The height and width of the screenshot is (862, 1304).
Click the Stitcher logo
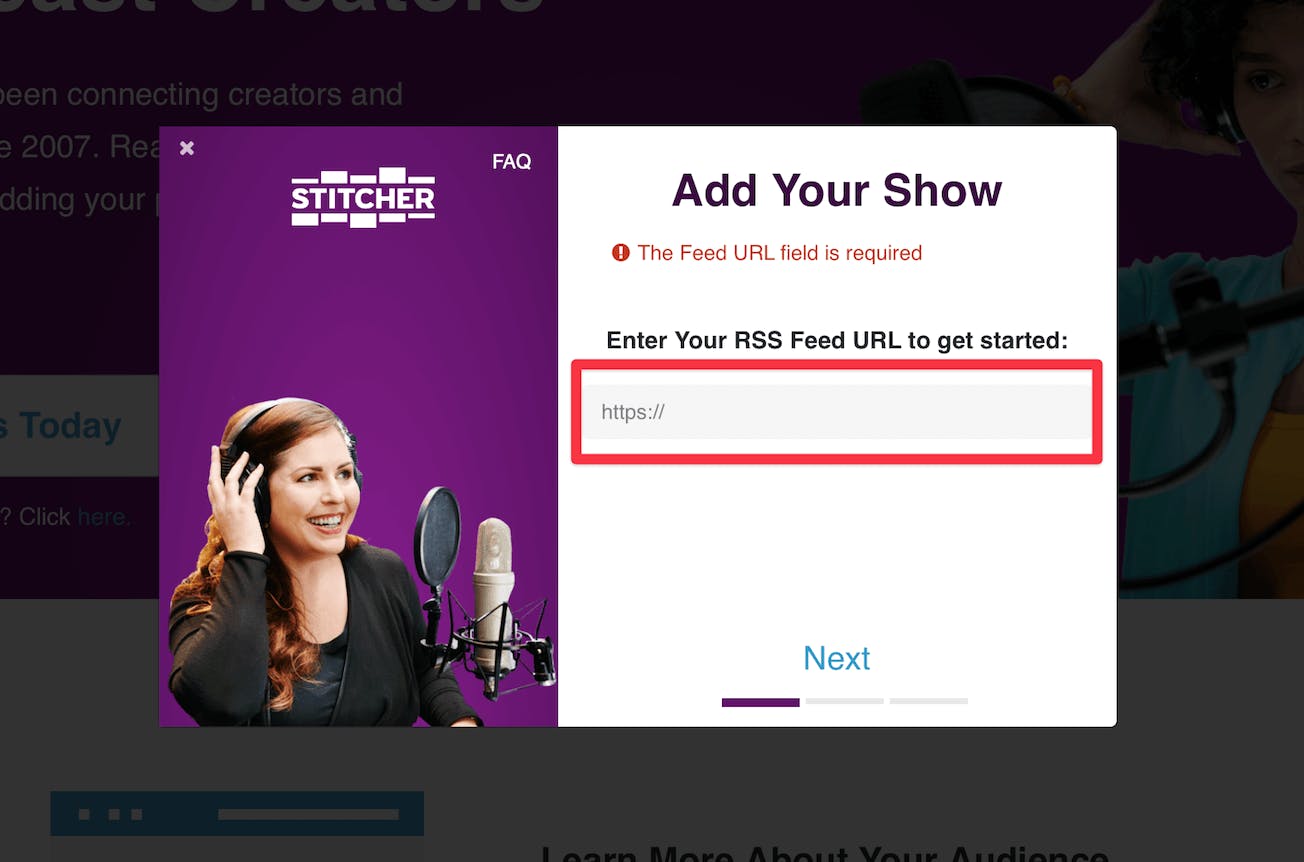tap(362, 197)
